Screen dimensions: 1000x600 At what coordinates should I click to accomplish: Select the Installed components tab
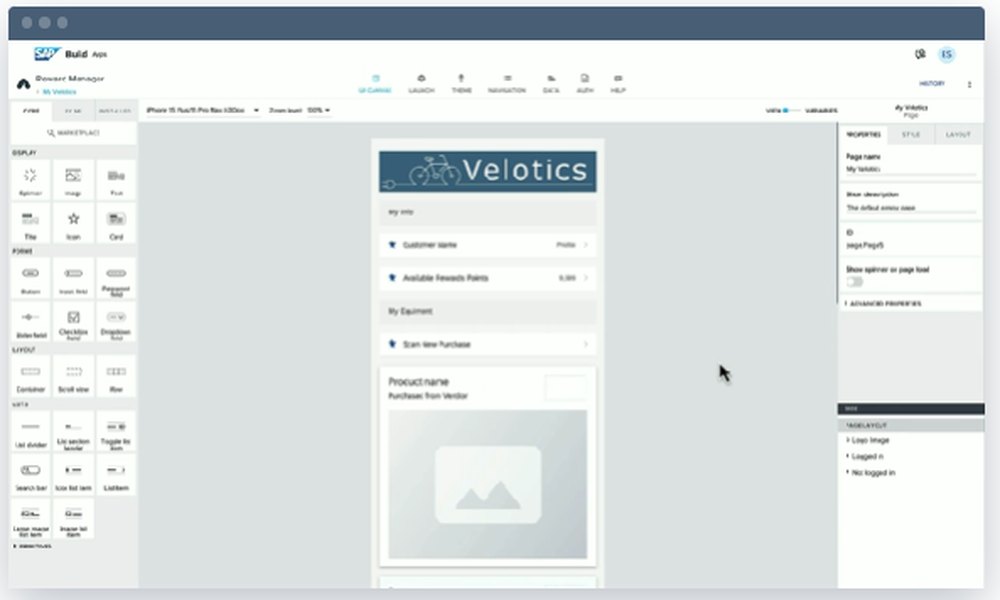(115, 111)
